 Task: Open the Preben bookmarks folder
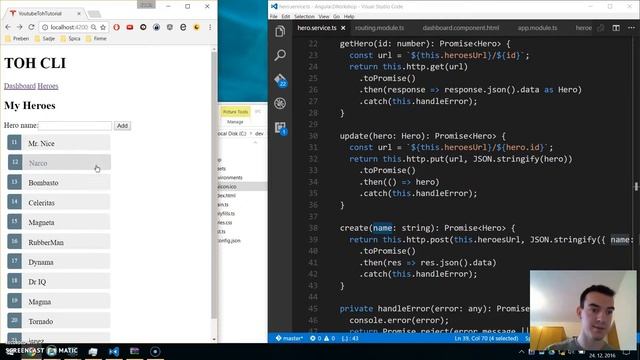pos(17,38)
